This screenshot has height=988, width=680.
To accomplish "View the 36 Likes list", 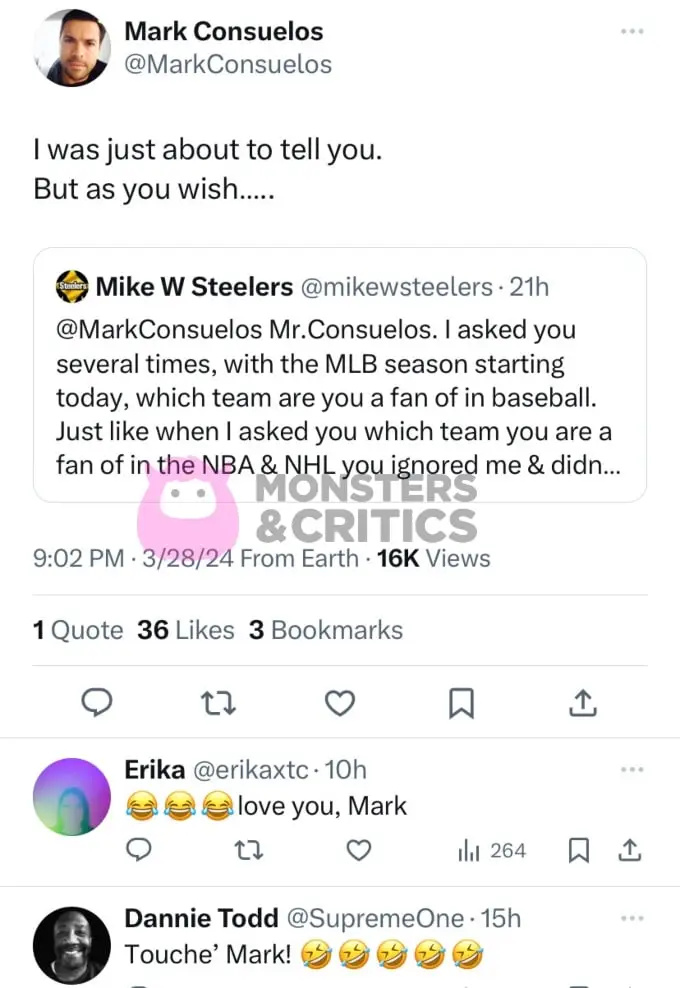I will (x=186, y=630).
